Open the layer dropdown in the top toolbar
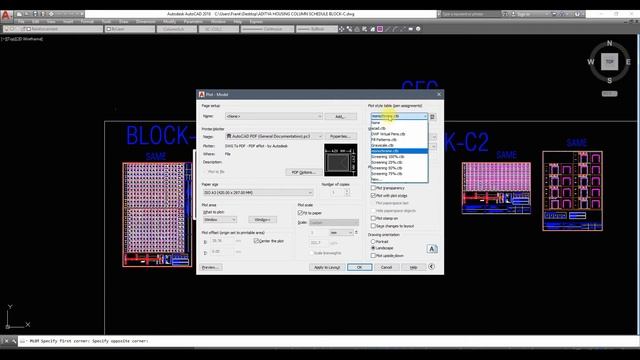This screenshot has height=360, width=640. tap(53, 29)
